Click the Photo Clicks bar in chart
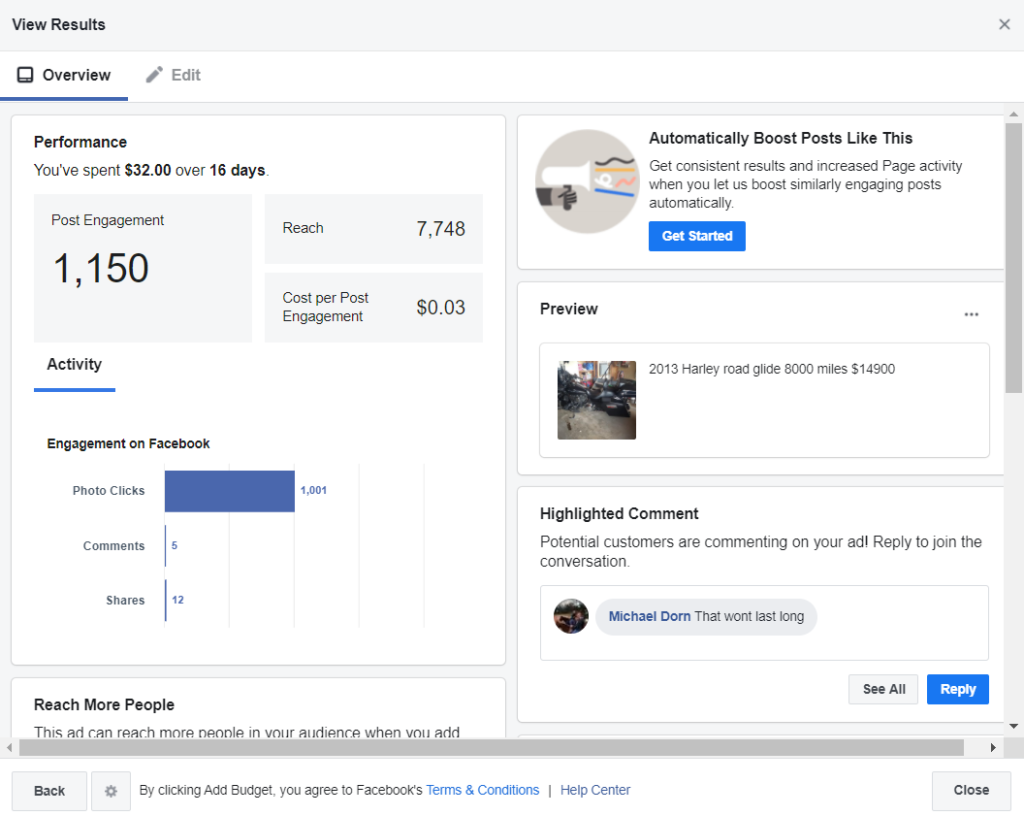Viewport: 1024px width, 816px height. click(x=229, y=491)
